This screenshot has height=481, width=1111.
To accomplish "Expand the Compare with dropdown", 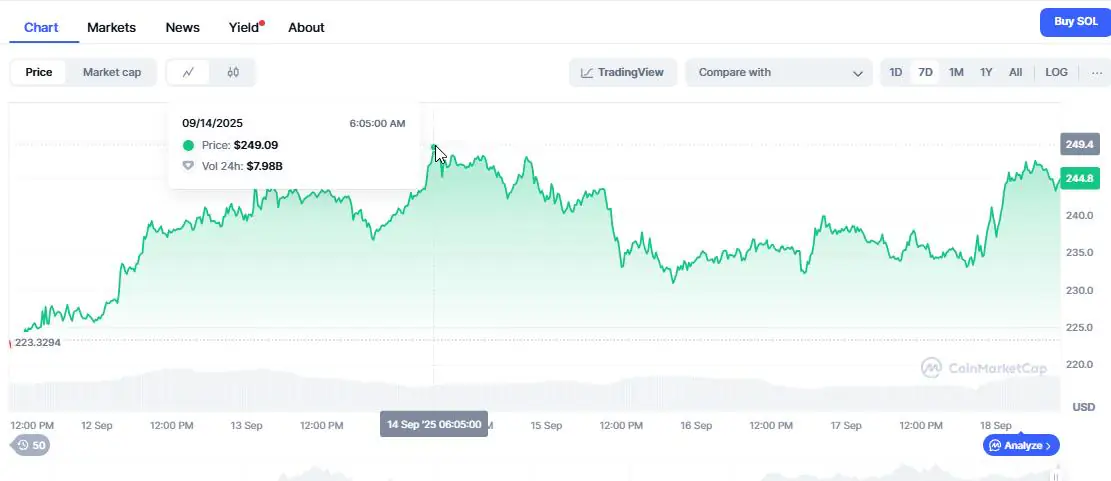I will [779, 72].
